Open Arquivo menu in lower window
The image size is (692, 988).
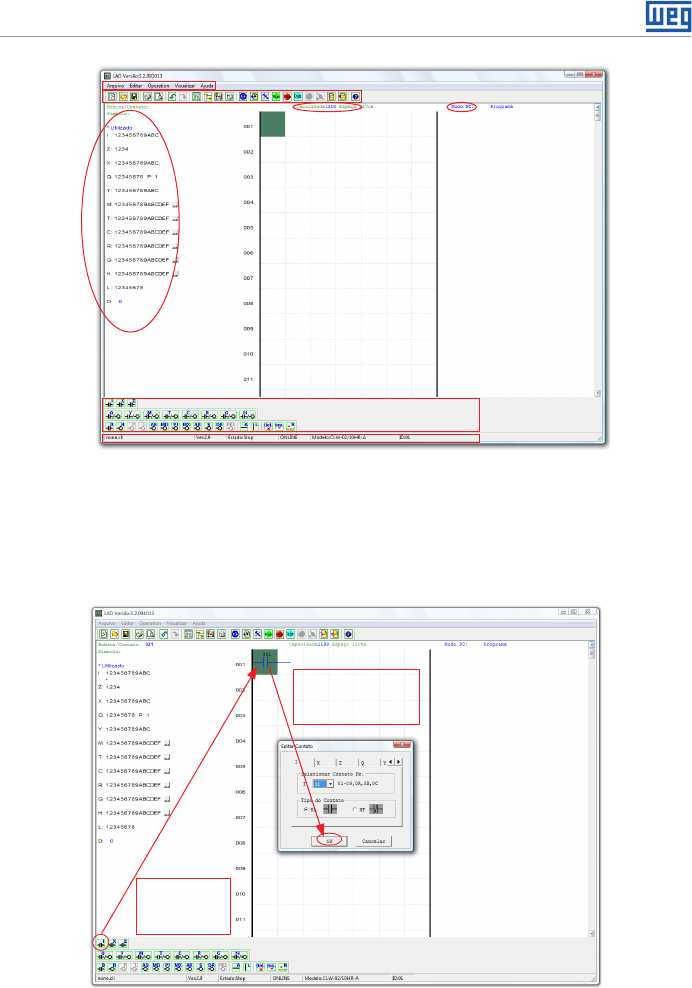click(x=107, y=623)
